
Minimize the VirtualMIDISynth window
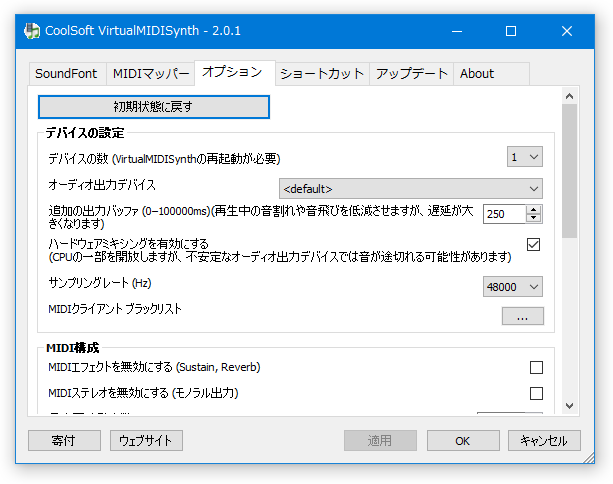click(x=457, y=31)
